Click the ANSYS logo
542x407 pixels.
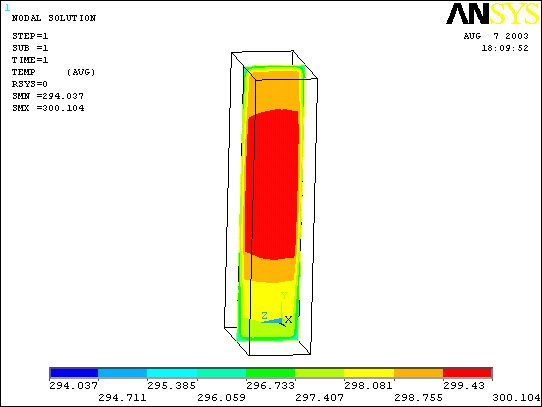click(x=493, y=13)
